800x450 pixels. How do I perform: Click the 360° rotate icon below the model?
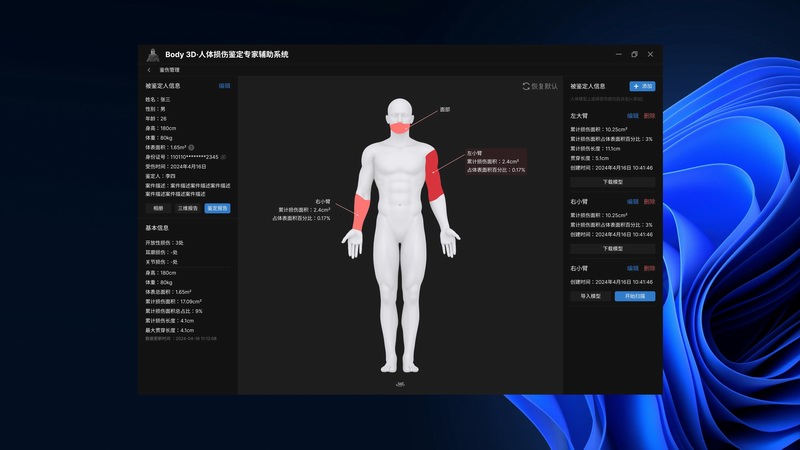tap(400, 382)
